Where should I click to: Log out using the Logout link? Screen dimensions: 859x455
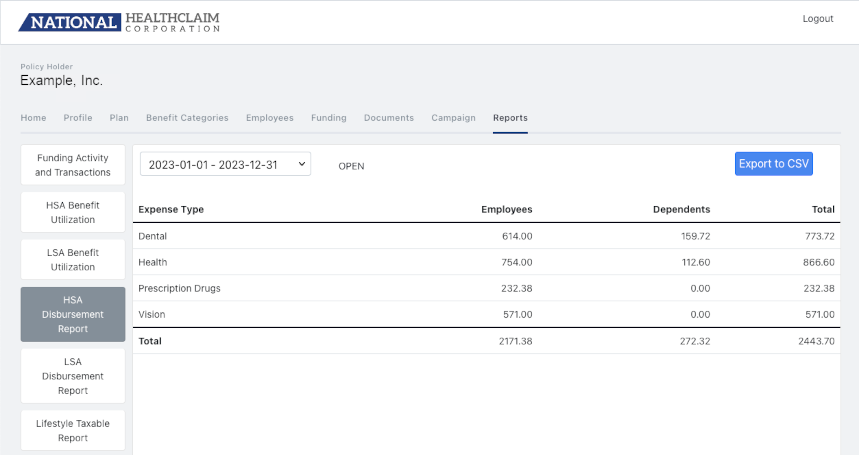(817, 19)
